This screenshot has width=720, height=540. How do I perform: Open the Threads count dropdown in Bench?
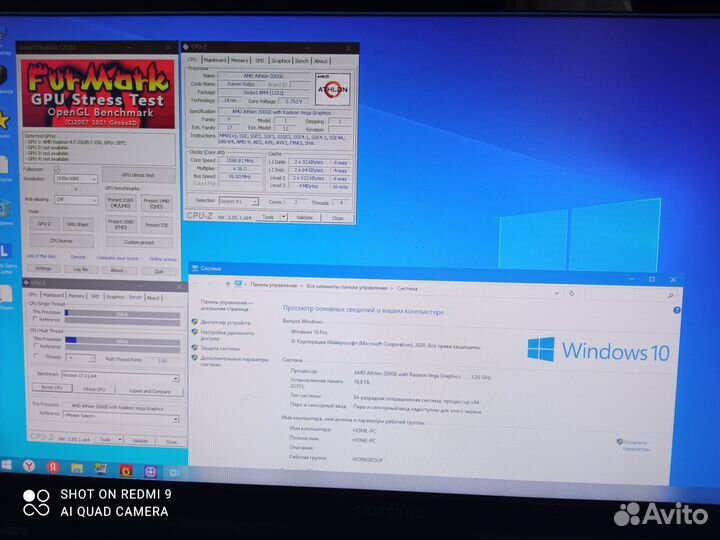[x=80, y=358]
